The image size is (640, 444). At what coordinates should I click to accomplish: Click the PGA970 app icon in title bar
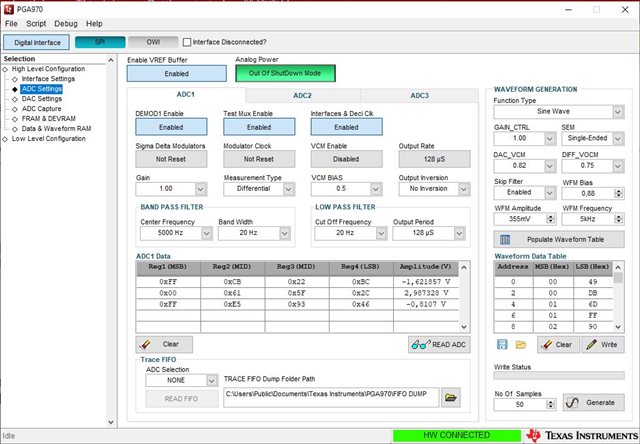(x=9, y=9)
